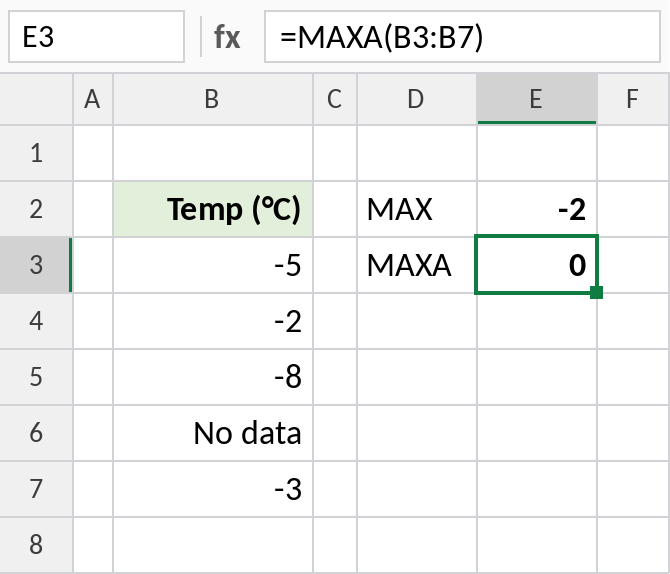Viewport: 670px width, 574px height.
Task: Click the Select All corner box
Action: pyautogui.click(x=36, y=99)
